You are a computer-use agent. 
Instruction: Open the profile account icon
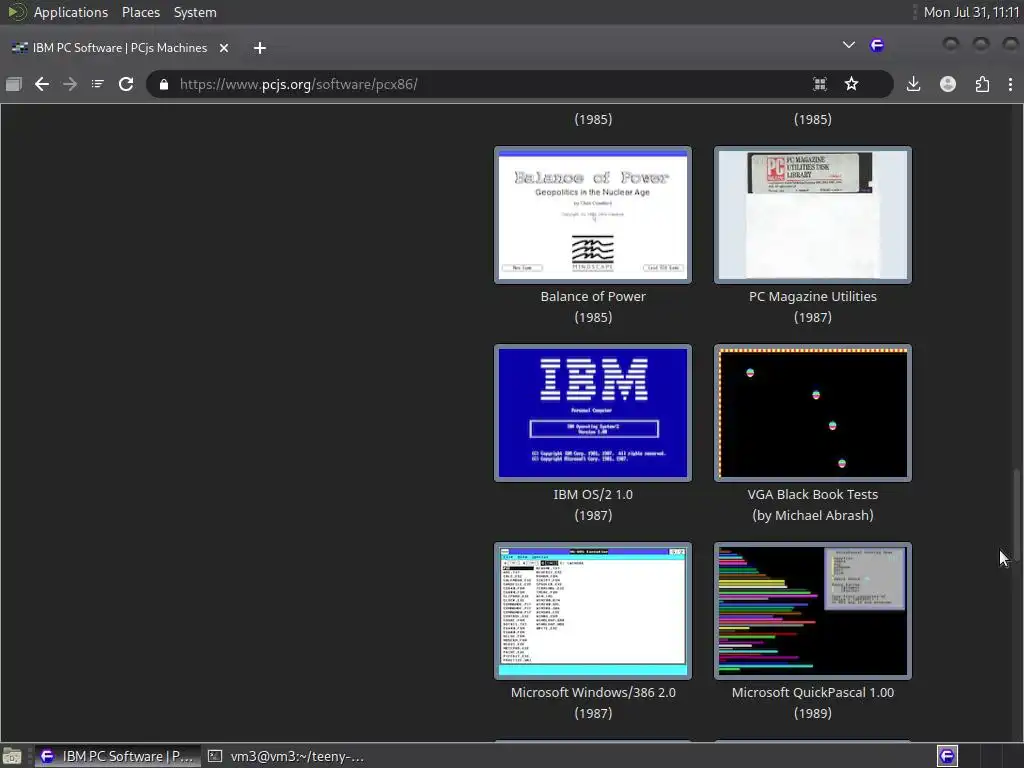948,84
